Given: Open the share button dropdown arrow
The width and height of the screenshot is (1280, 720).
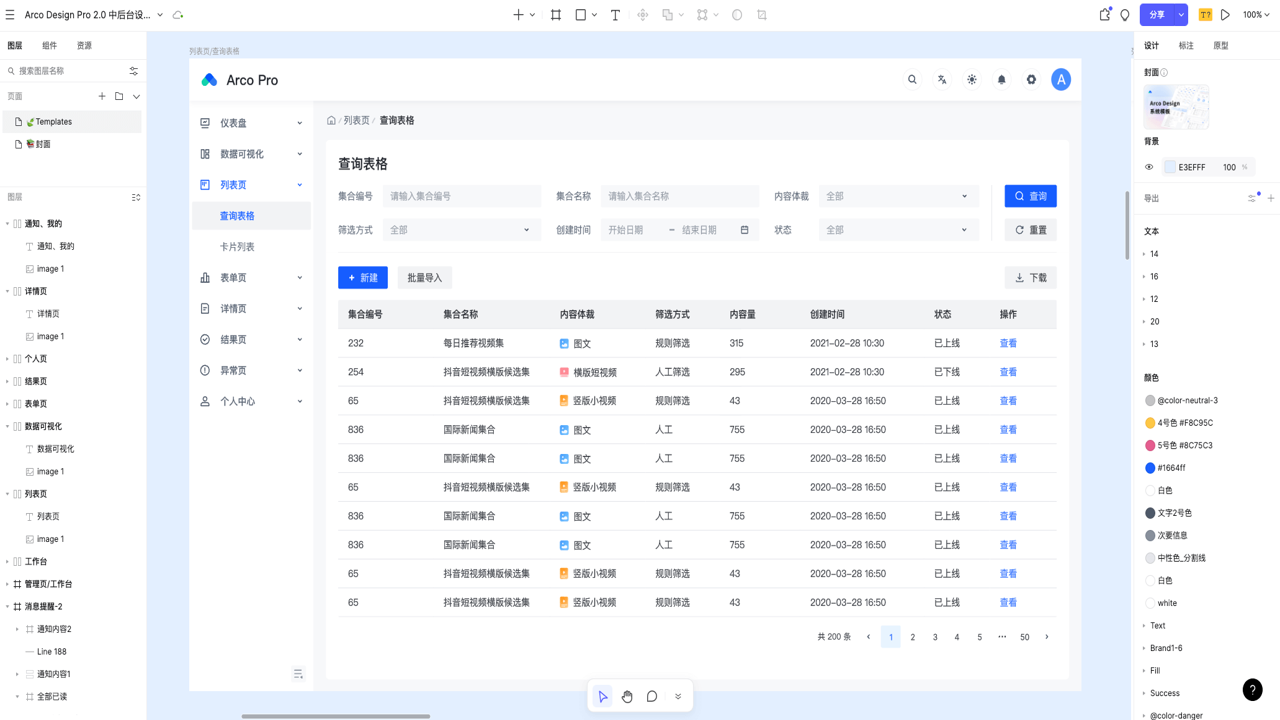Looking at the screenshot, I should [1181, 15].
